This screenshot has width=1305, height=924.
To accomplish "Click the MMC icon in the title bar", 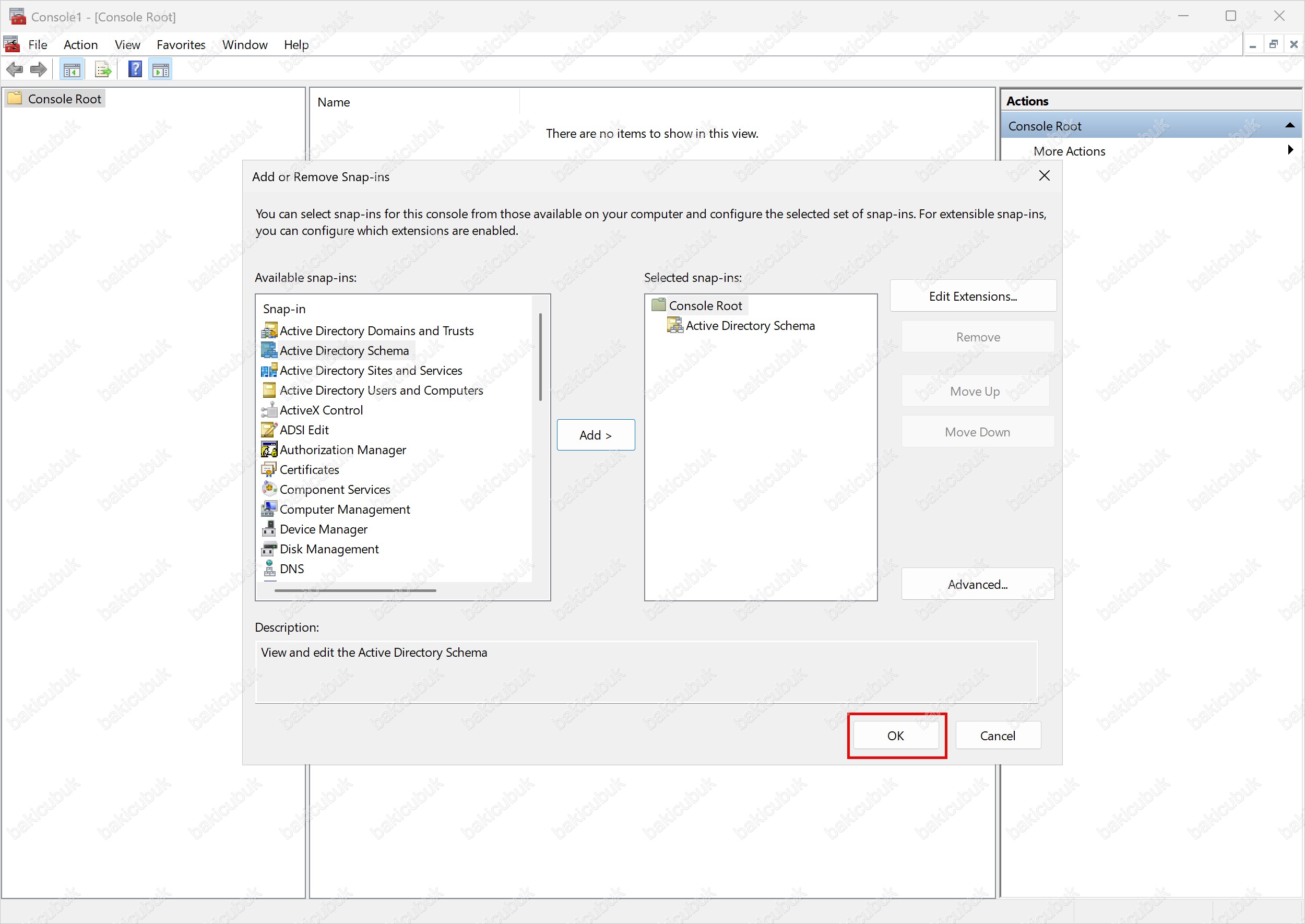I will (18, 16).
